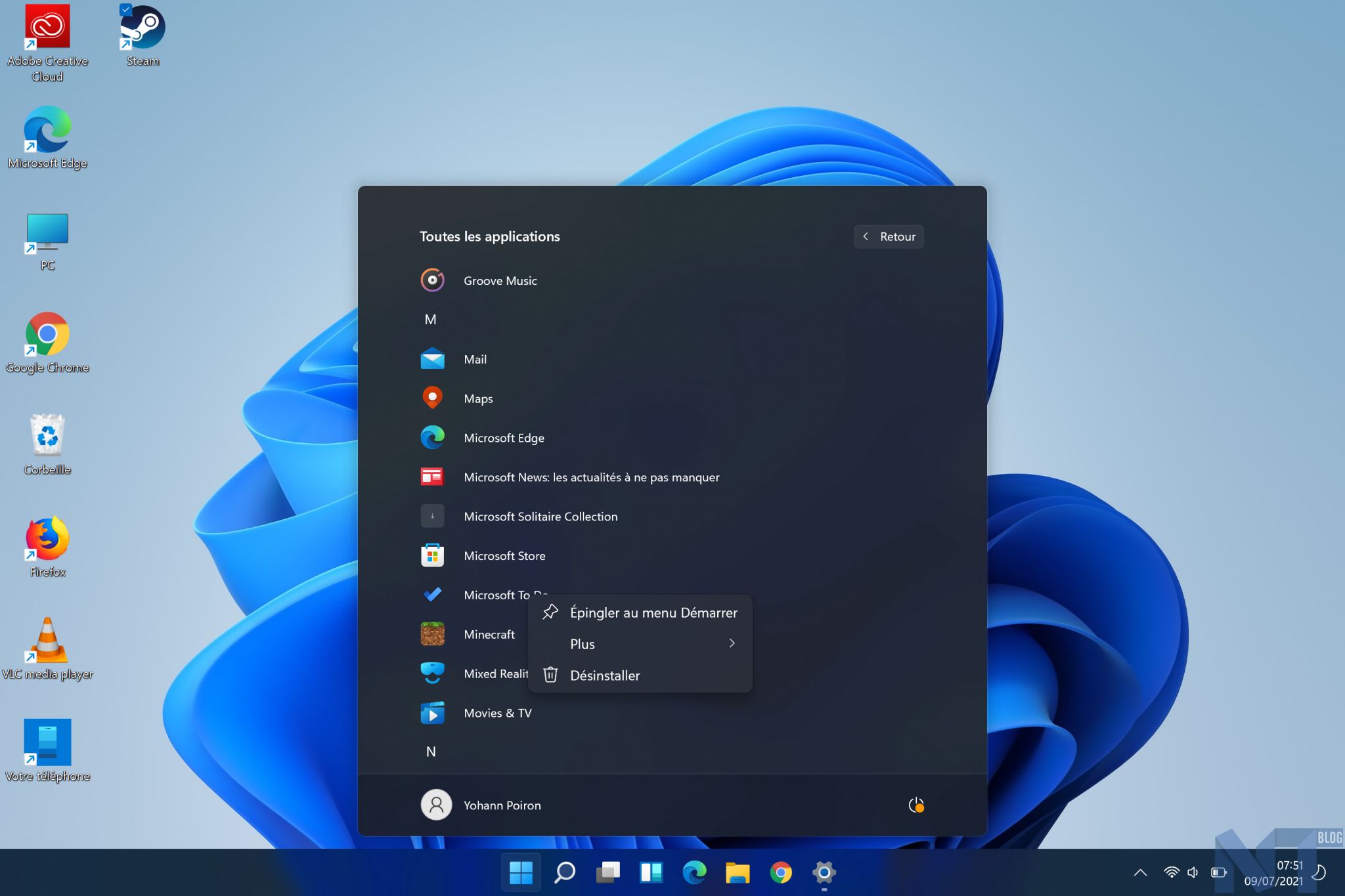Open Google Chrome from the taskbar
Viewport: 1345px width, 896px height.
point(780,872)
